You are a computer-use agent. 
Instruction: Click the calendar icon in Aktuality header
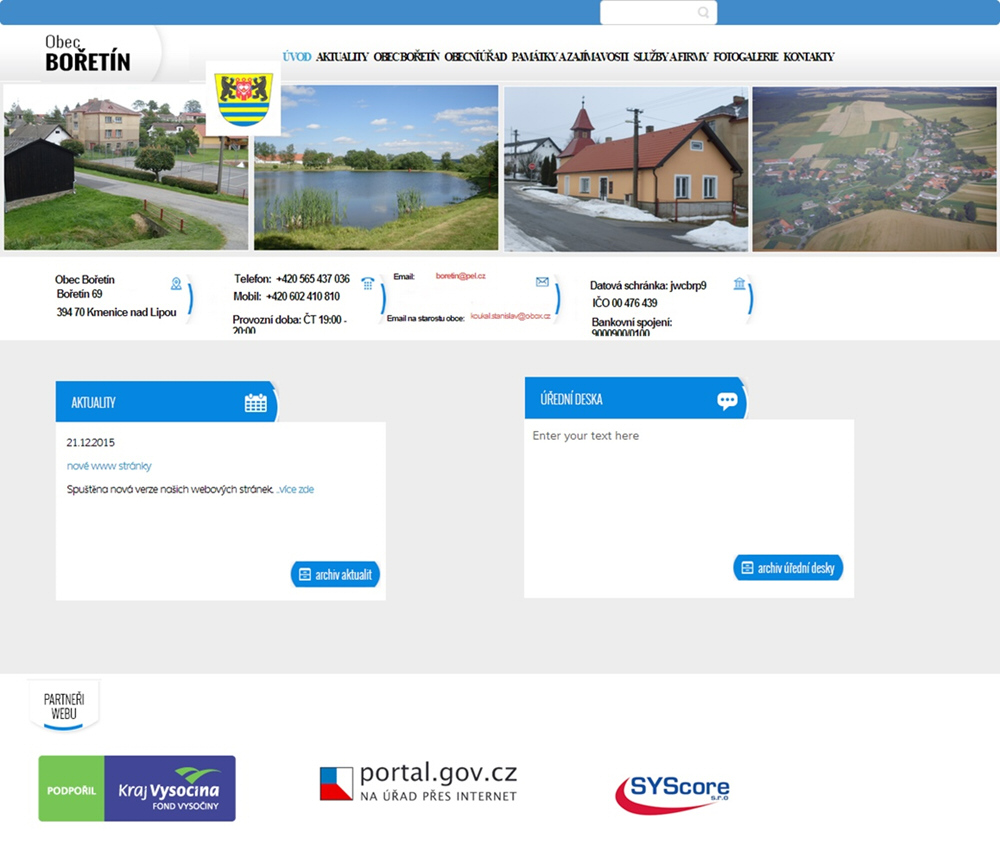[256, 403]
